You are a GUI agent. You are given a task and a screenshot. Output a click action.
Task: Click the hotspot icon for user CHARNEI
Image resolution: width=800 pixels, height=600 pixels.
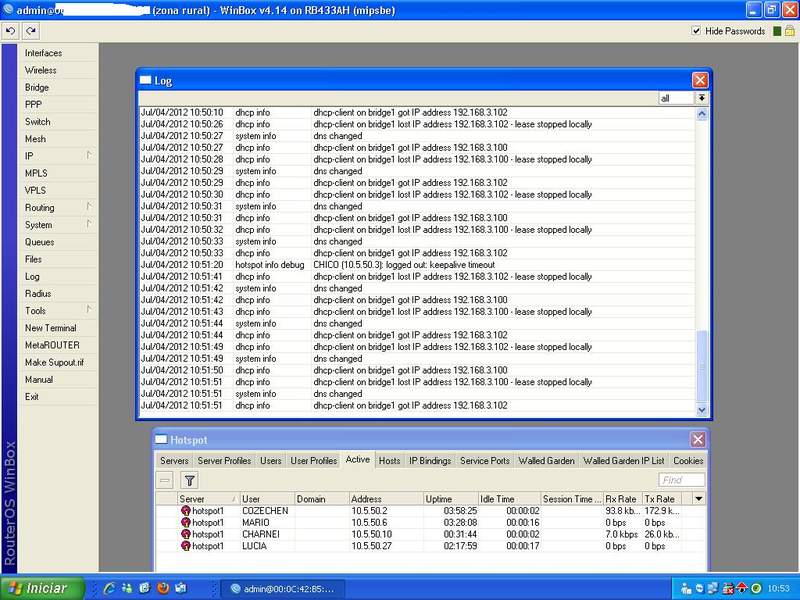[186, 534]
